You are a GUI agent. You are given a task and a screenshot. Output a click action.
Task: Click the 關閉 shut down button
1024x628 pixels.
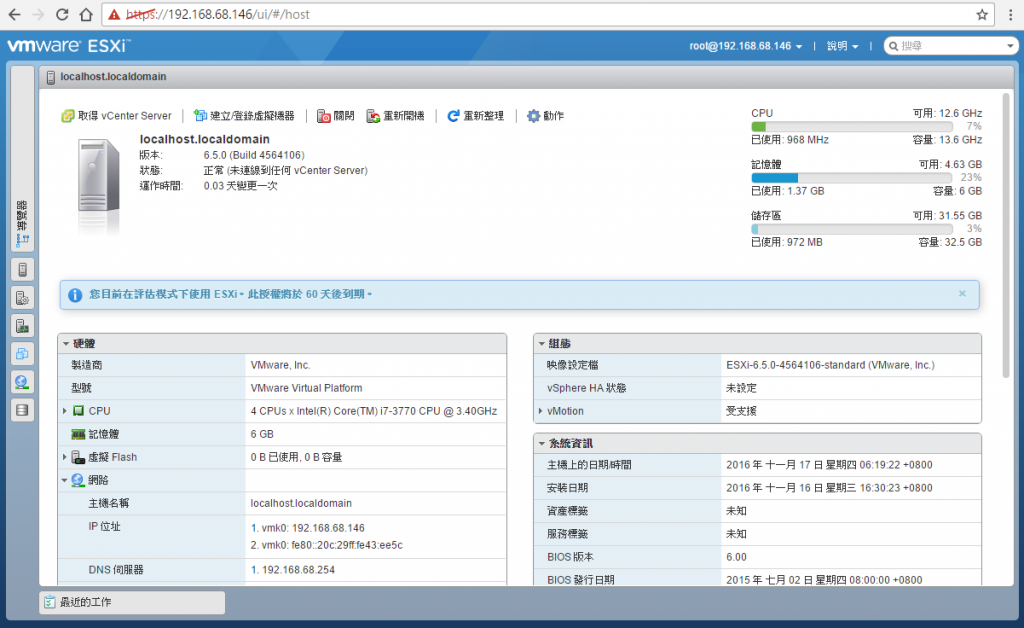coord(336,116)
